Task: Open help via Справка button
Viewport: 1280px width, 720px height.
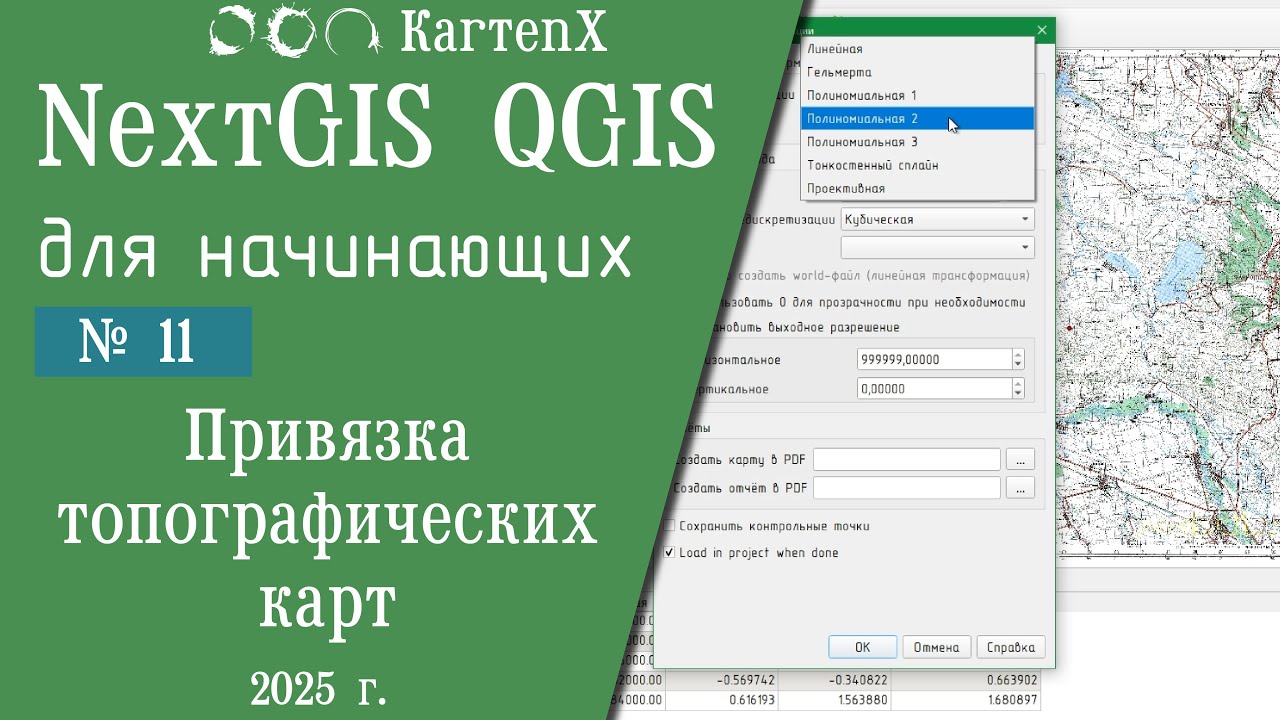Action: point(1010,647)
